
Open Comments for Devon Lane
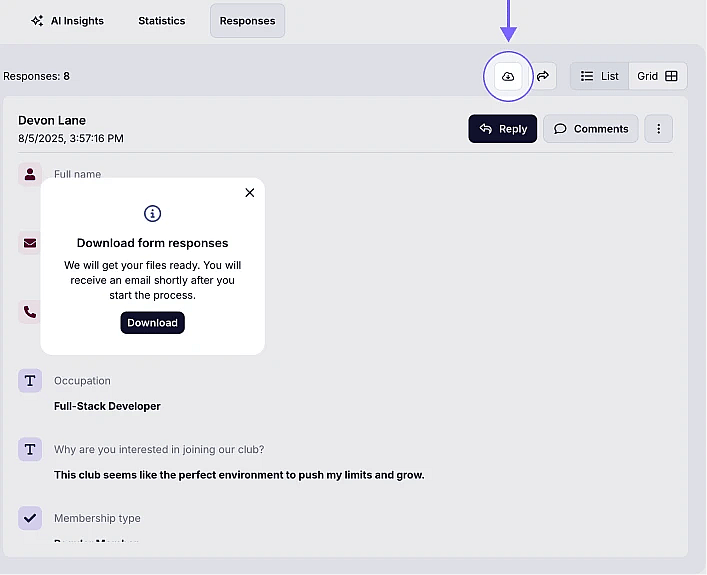pos(591,129)
